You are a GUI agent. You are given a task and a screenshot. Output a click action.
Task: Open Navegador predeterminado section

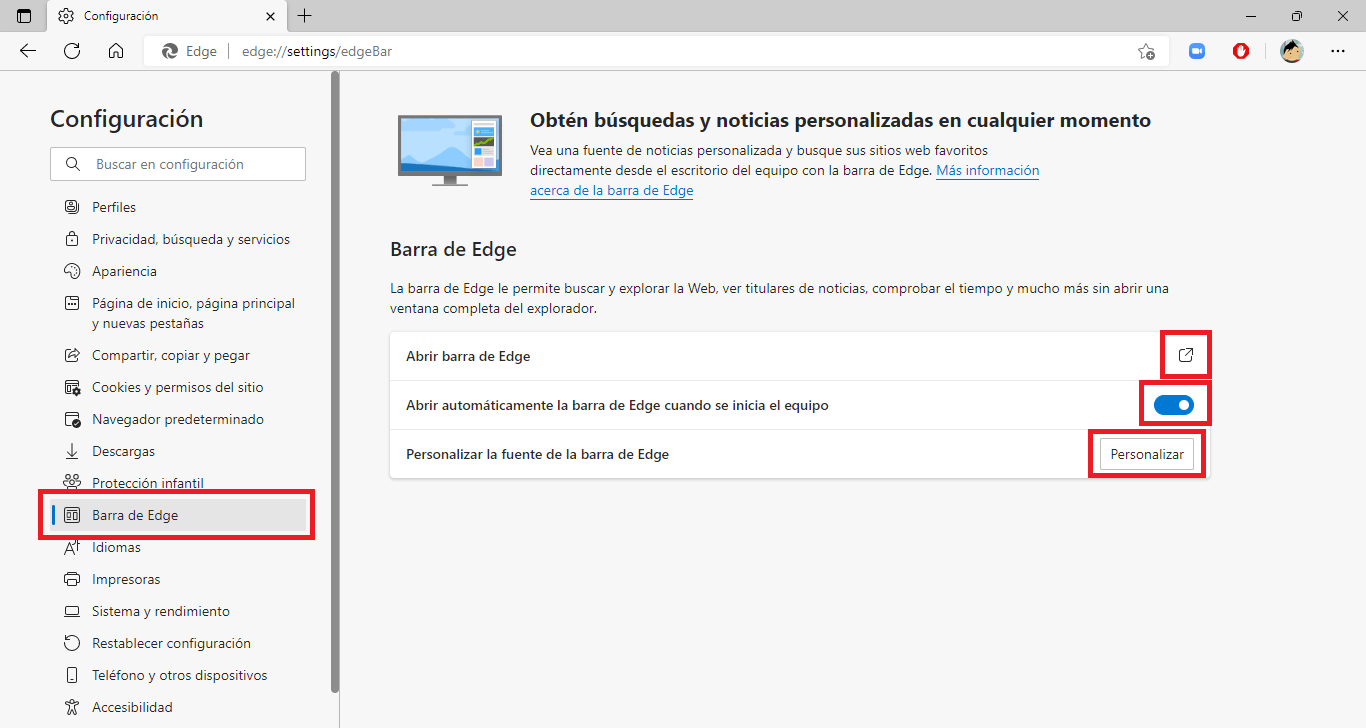[x=178, y=419]
